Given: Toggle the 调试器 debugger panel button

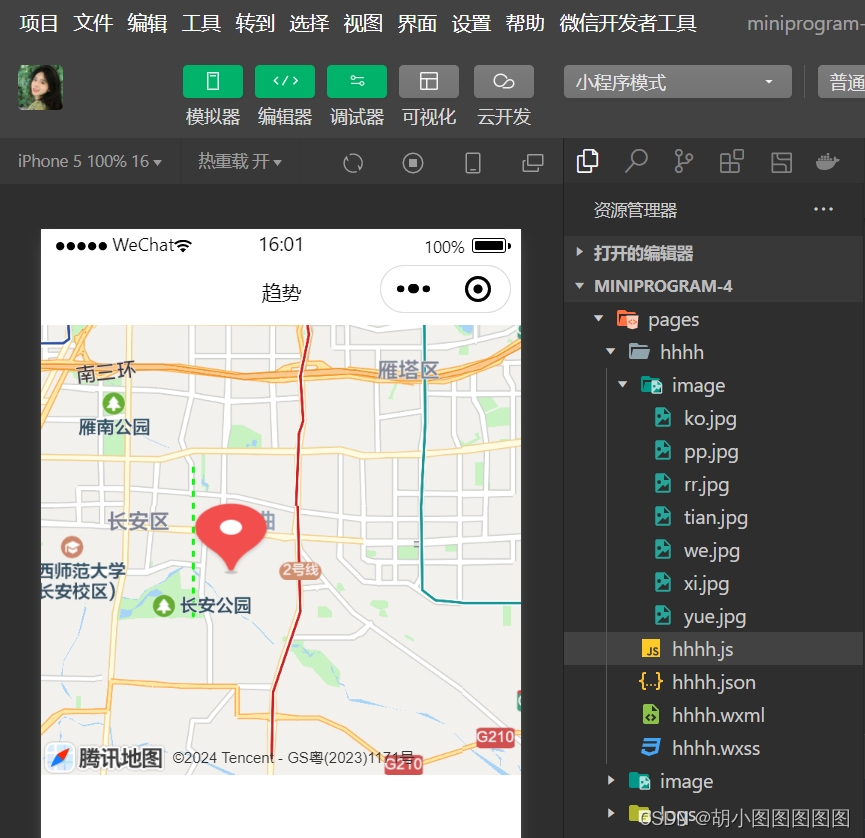Looking at the screenshot, I should click(x=357, y=81).
